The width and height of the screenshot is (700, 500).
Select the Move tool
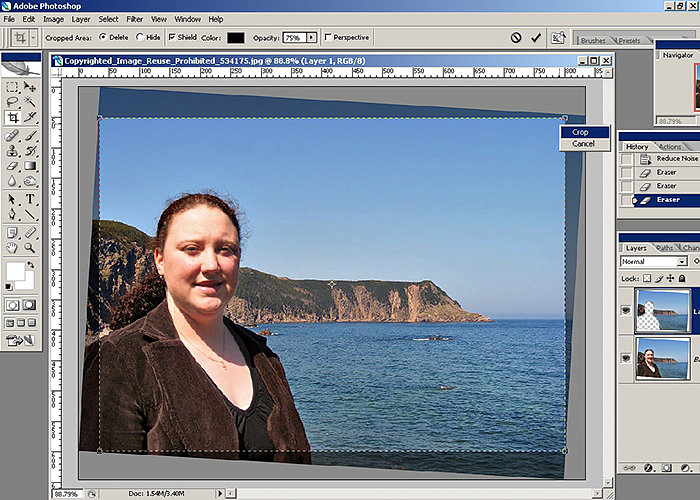click(x=30, y=87)
